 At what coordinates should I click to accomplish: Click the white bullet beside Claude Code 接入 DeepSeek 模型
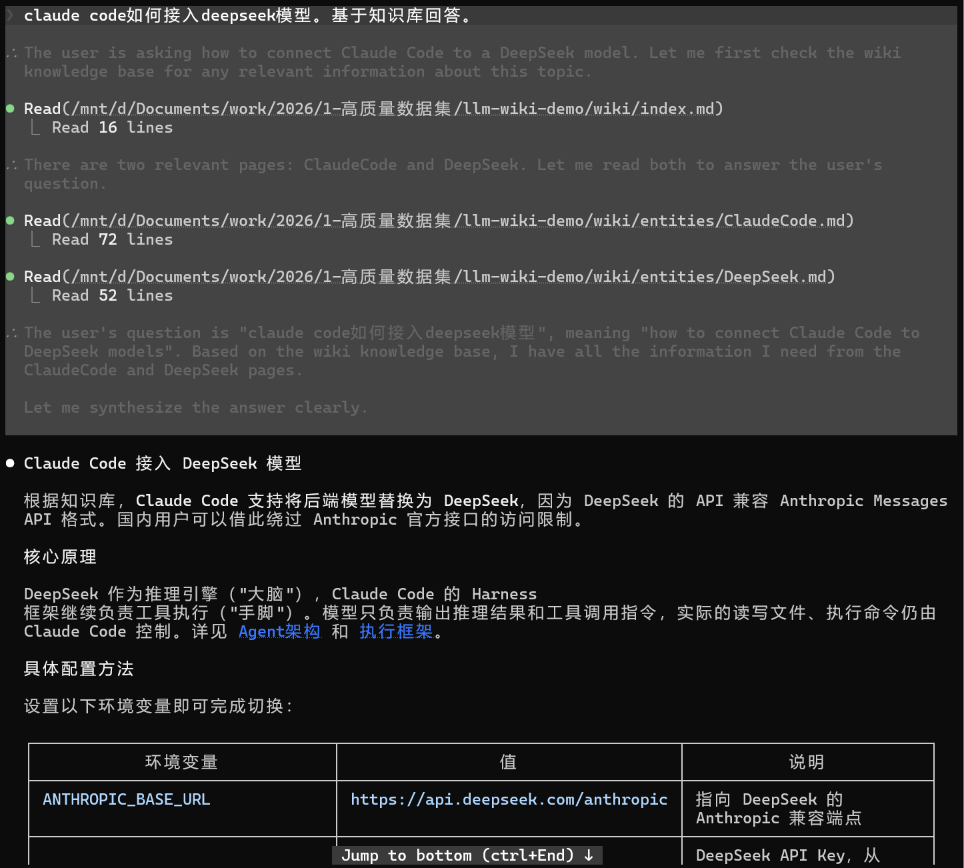pyautogui.click(x=10, y=464)
